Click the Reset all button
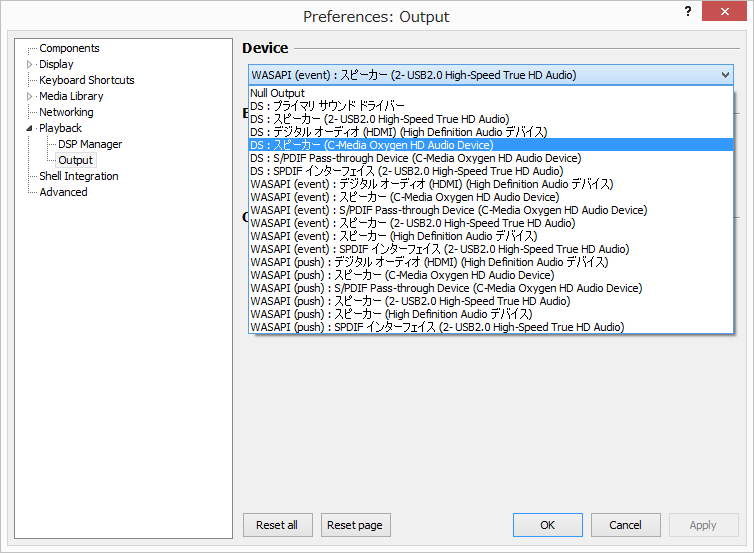The height and width of the screenshot is (553, 754). click(277, 525)
